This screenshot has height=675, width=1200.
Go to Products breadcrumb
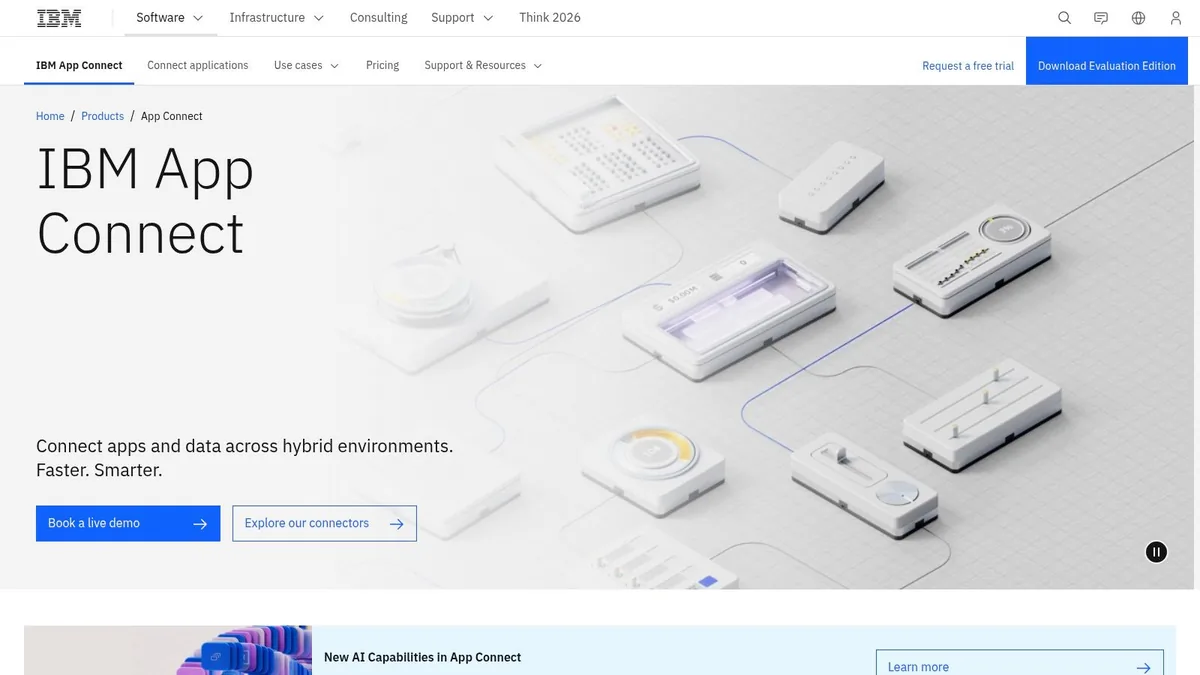click(x=102, y=116)
